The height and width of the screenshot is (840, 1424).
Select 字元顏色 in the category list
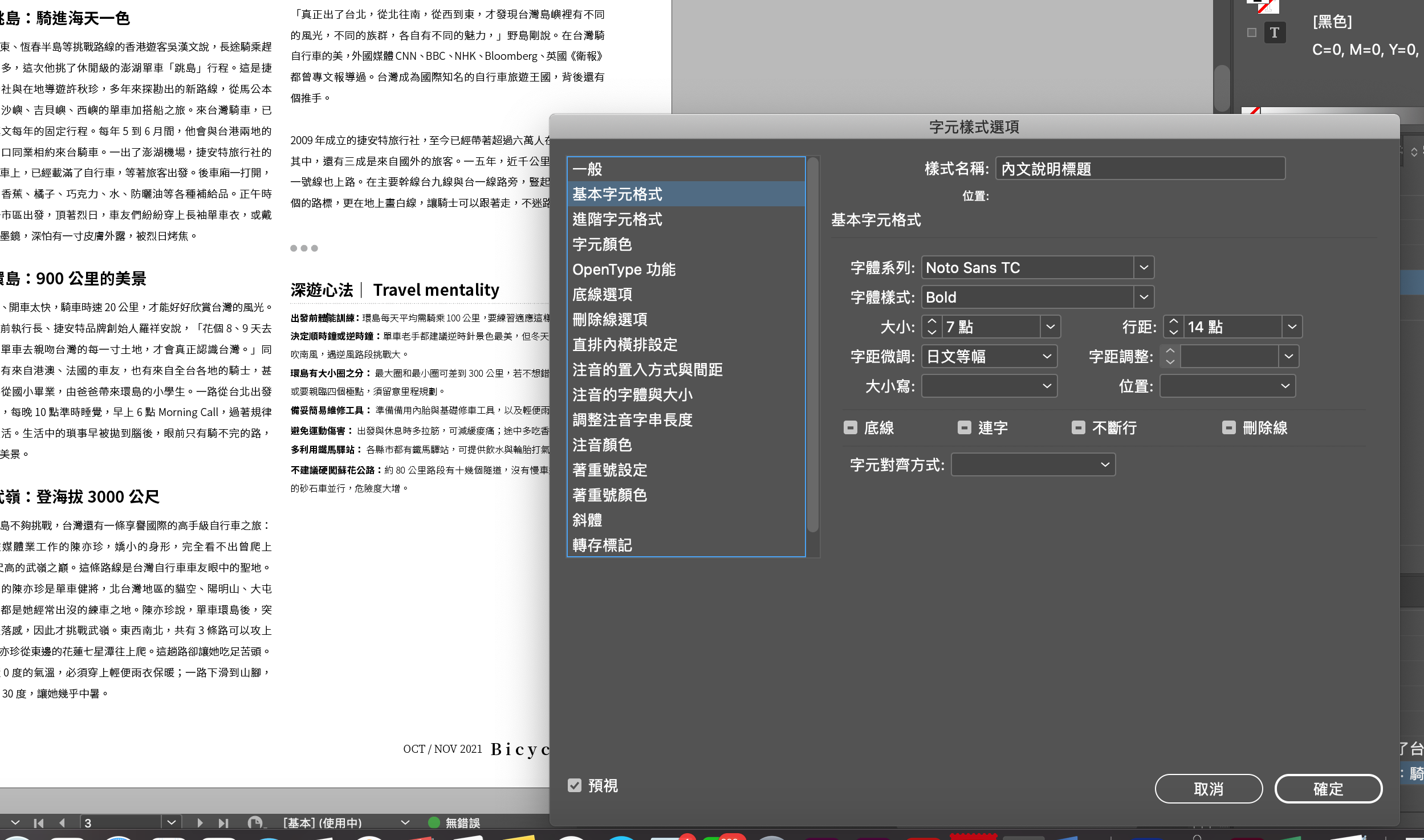(602, 244)
